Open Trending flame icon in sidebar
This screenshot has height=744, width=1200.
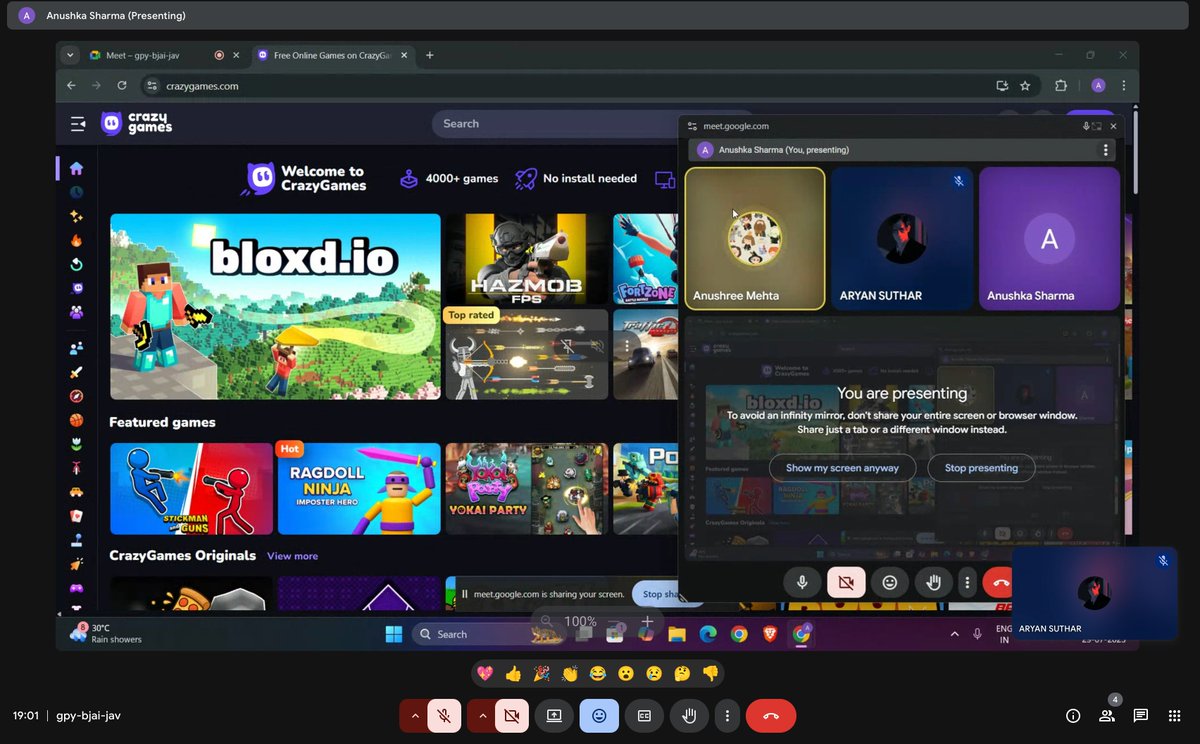[x=76, y=240]
